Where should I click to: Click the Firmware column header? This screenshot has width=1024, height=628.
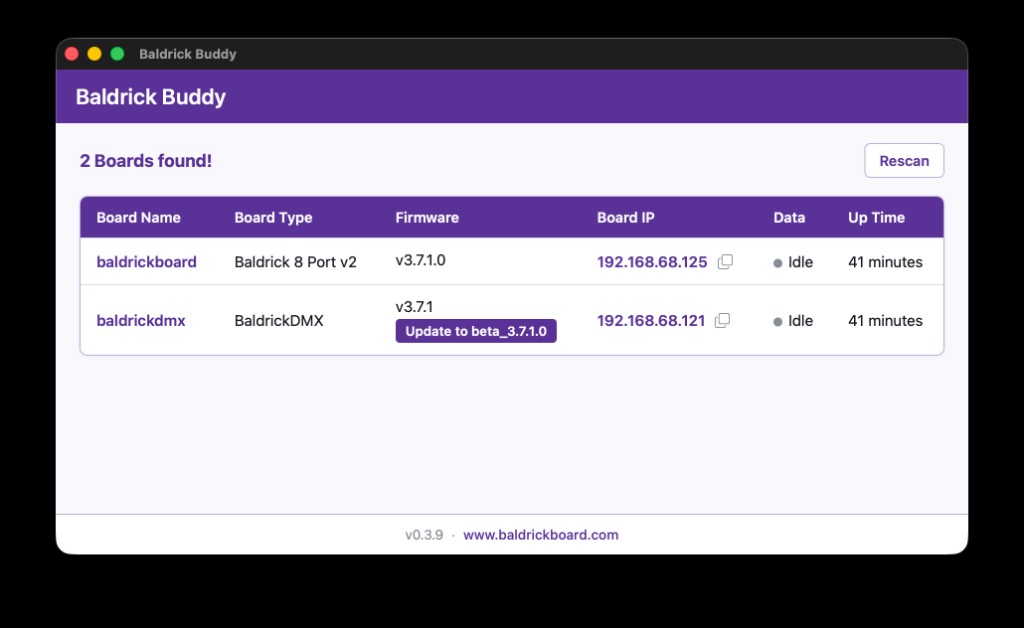pyautogui.click(x=427, y=217)
